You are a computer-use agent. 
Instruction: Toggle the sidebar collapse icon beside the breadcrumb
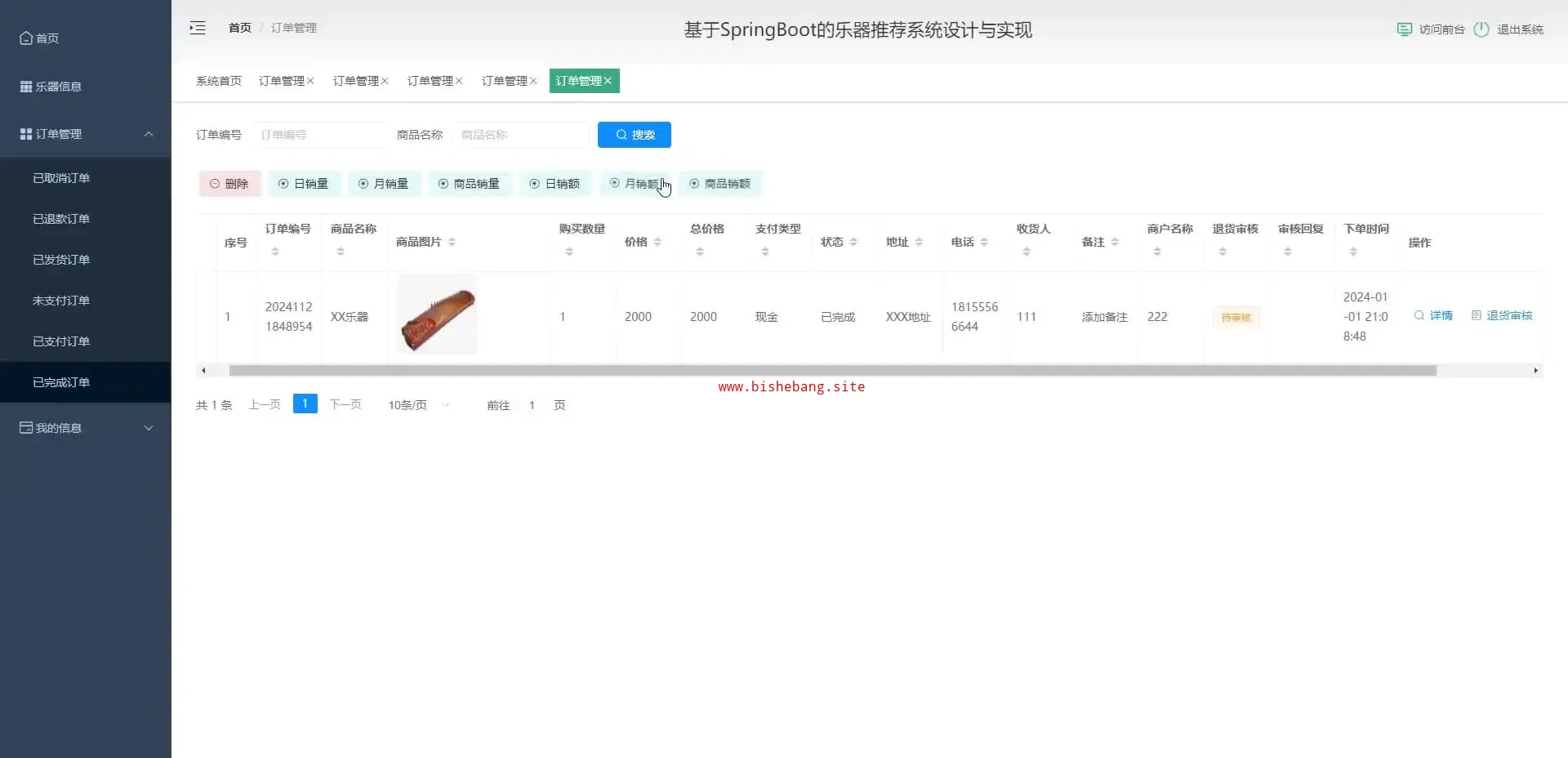click(198, 28)
